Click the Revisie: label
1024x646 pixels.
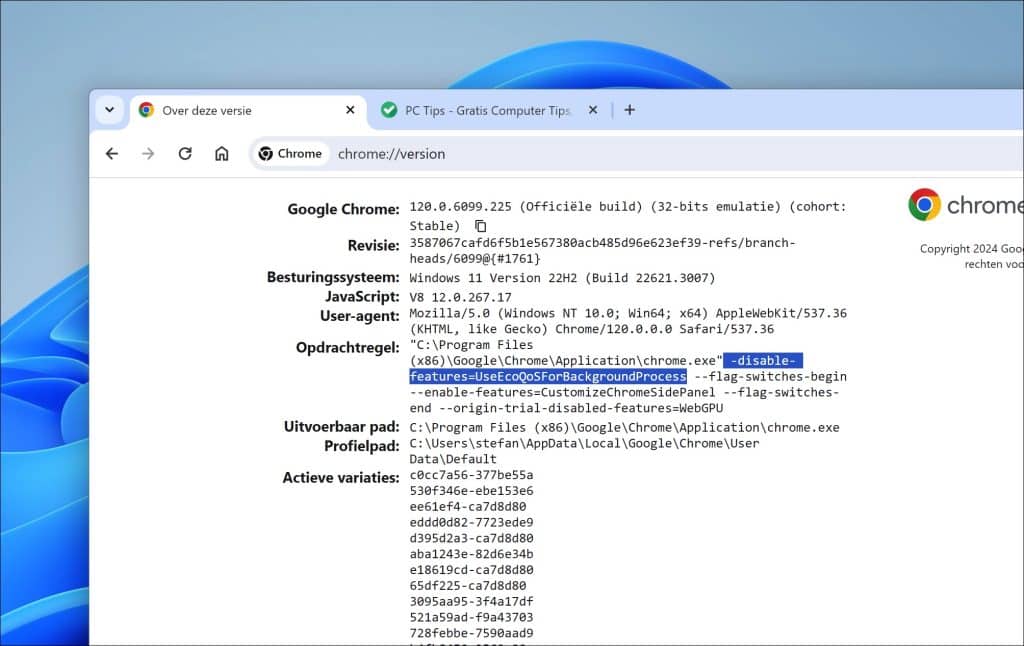point(374,246)
